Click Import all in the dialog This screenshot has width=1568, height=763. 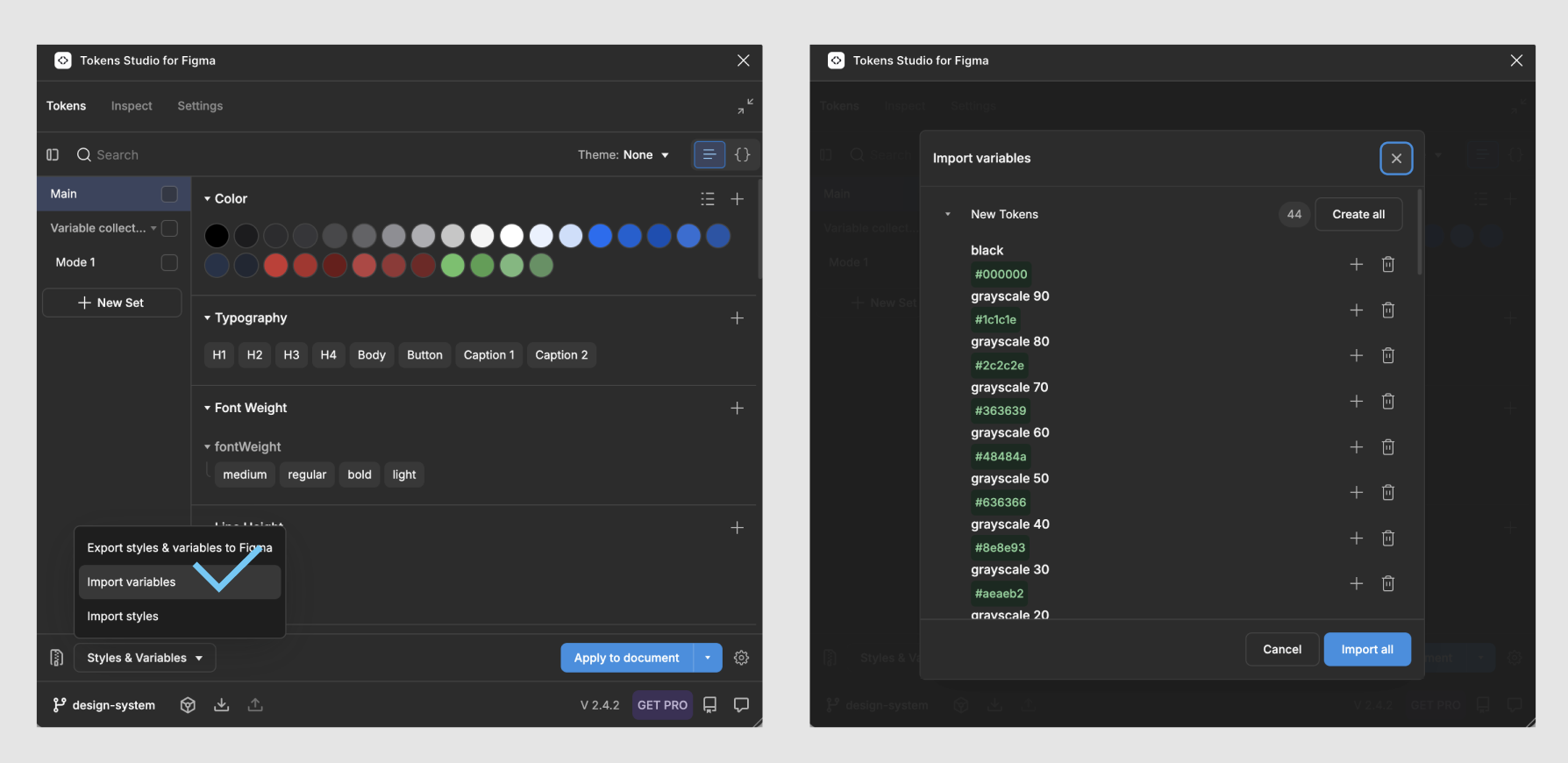pyautogui.click(x=1367, y=649)
